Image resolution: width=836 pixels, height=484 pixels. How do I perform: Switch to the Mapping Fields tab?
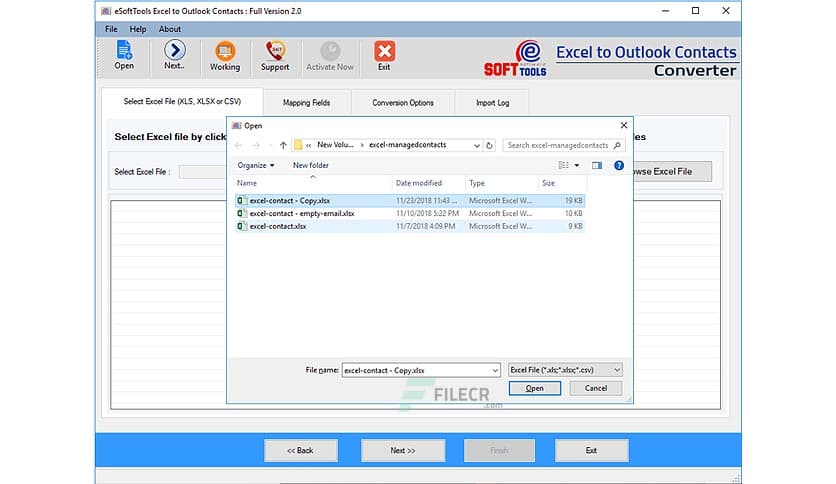point(307,102)
